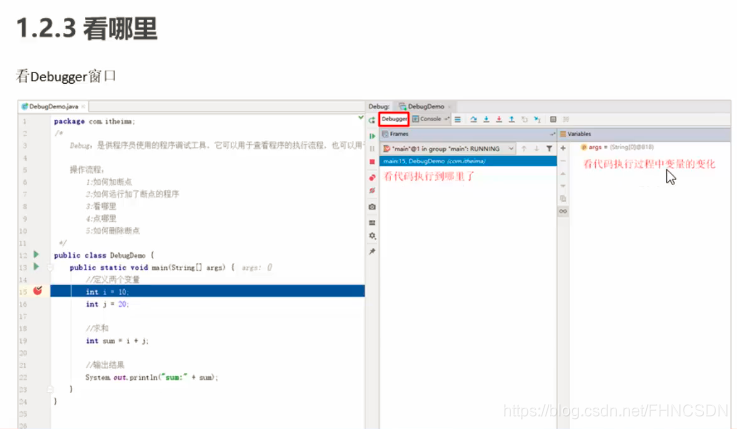737x429 pixels.
Task: Toggle breakpoint on line 15
Action: (38, 291)
